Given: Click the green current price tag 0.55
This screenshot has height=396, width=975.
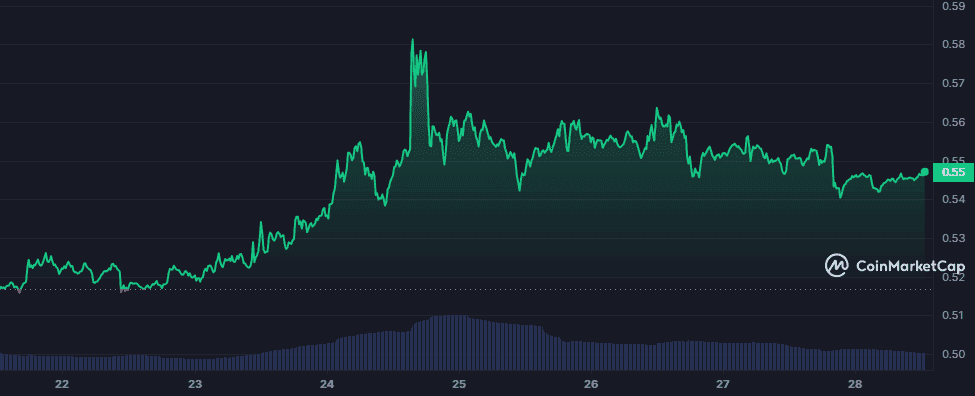Looking at the screenshot, I should click(x=953, y=172).
